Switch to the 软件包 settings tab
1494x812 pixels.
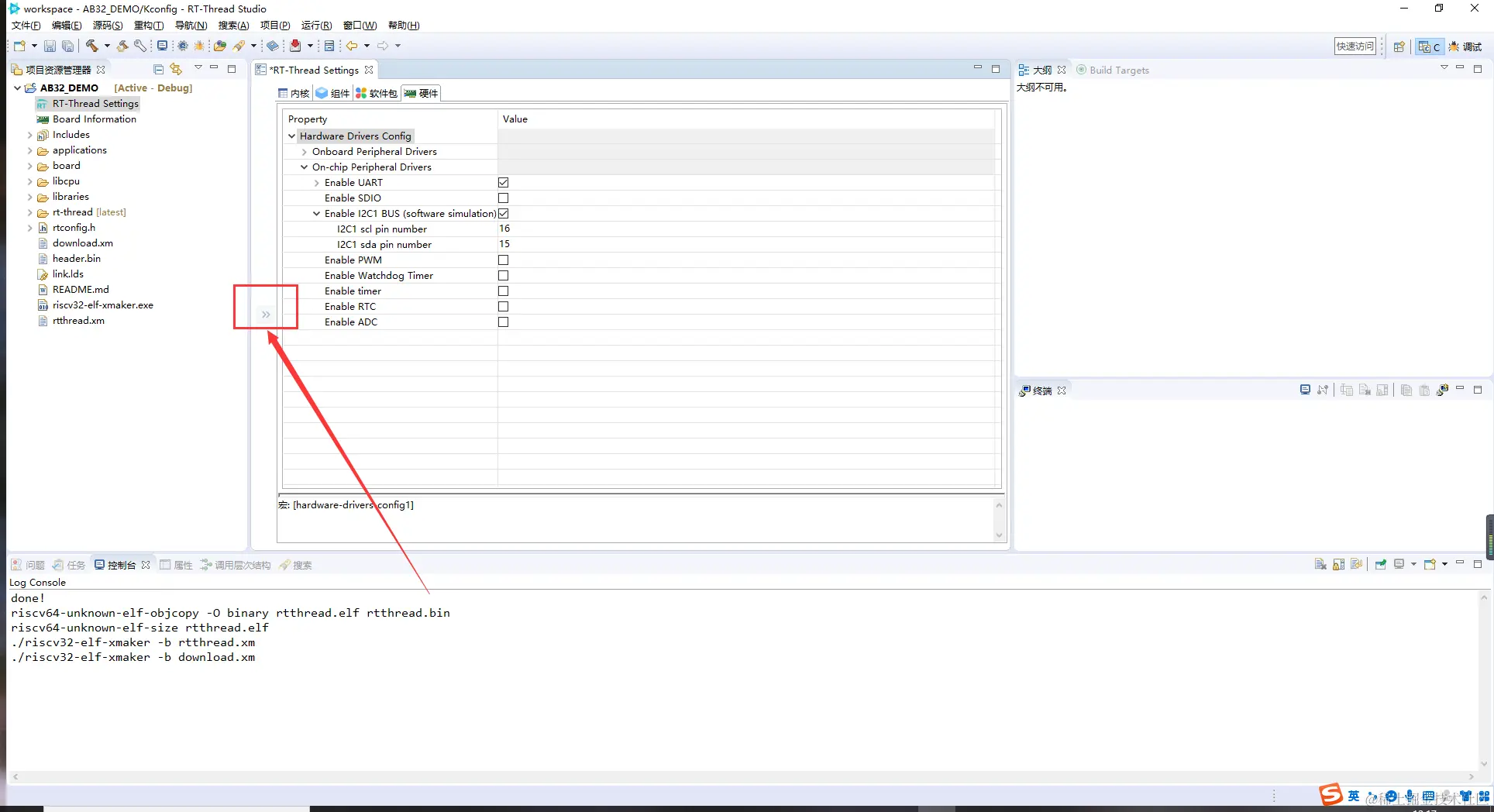click(377, 93)
